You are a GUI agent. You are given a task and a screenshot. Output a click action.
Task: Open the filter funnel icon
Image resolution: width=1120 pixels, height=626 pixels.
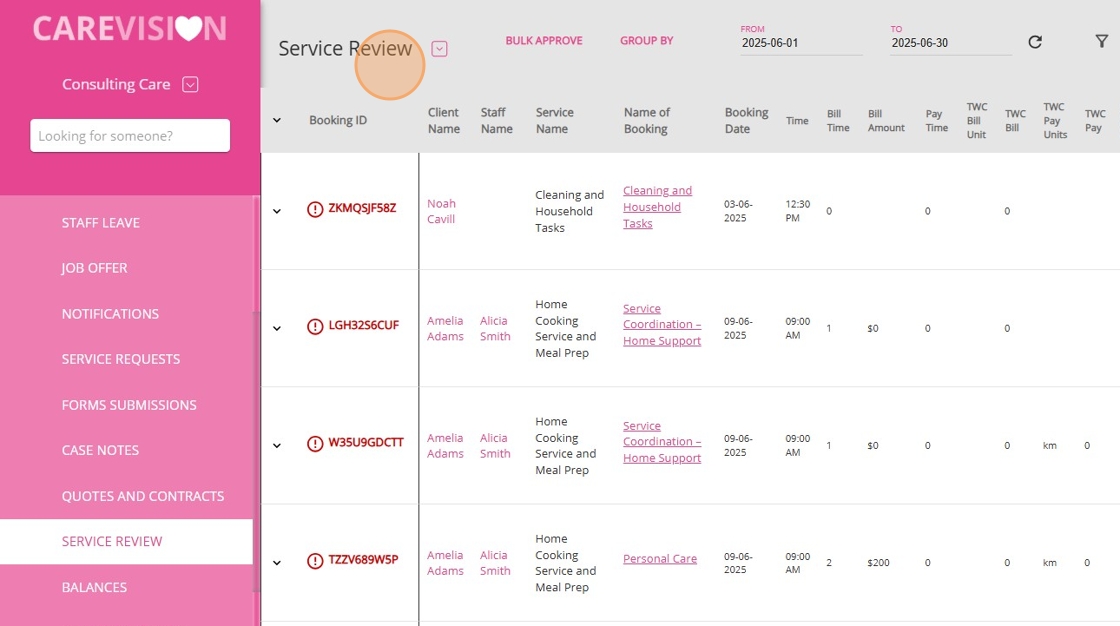pyautogui.click(x=1101, y=41)
